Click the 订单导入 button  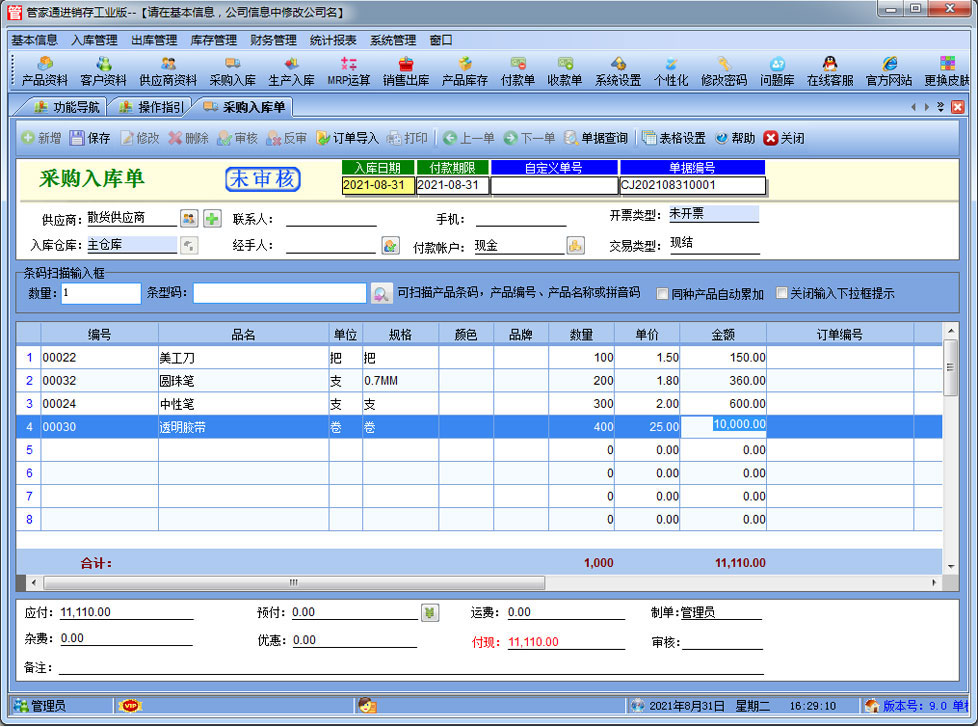348,138
